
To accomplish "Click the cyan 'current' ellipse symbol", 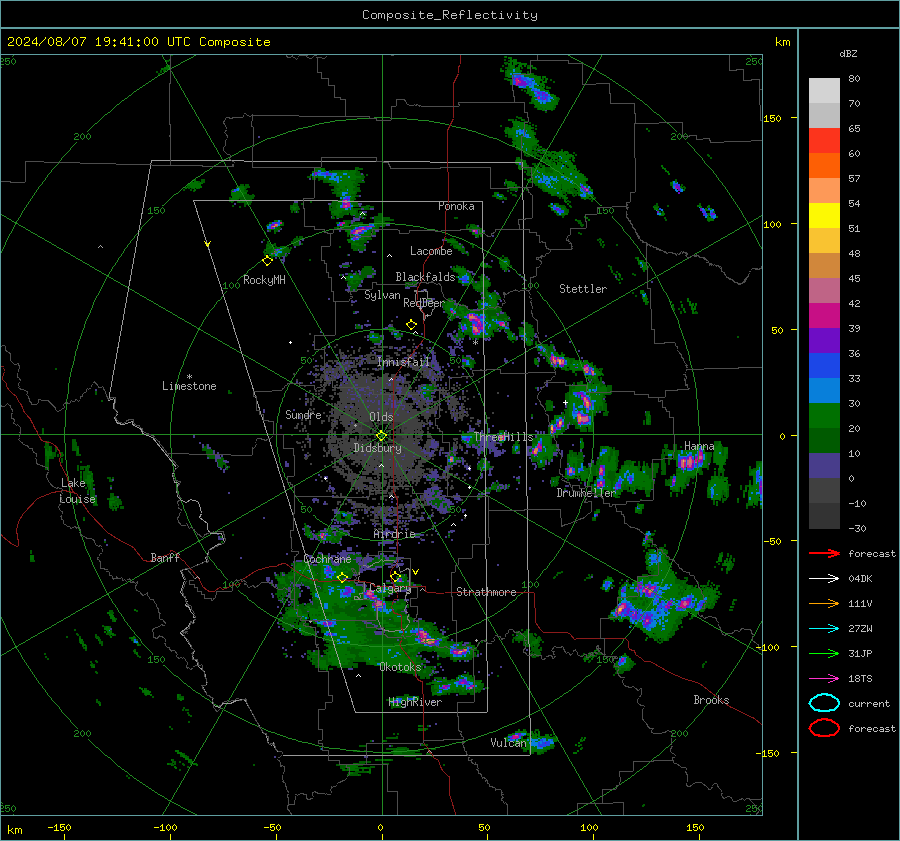I will click(x=824, y=703).
